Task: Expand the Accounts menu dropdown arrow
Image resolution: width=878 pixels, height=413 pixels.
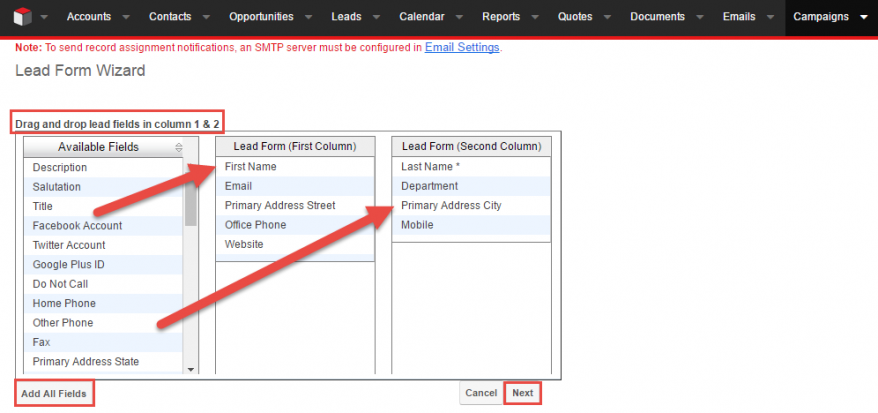Action: coord(124,17)
